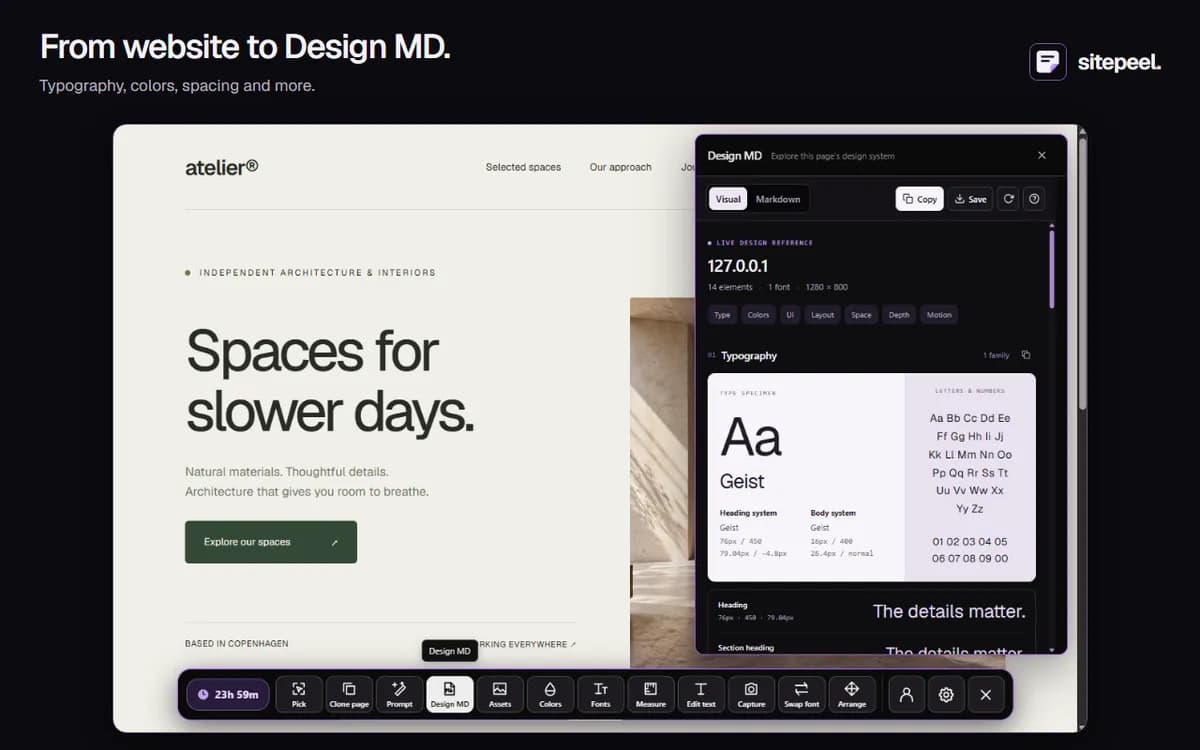Open the Capture tool

[x=751, y=694]
